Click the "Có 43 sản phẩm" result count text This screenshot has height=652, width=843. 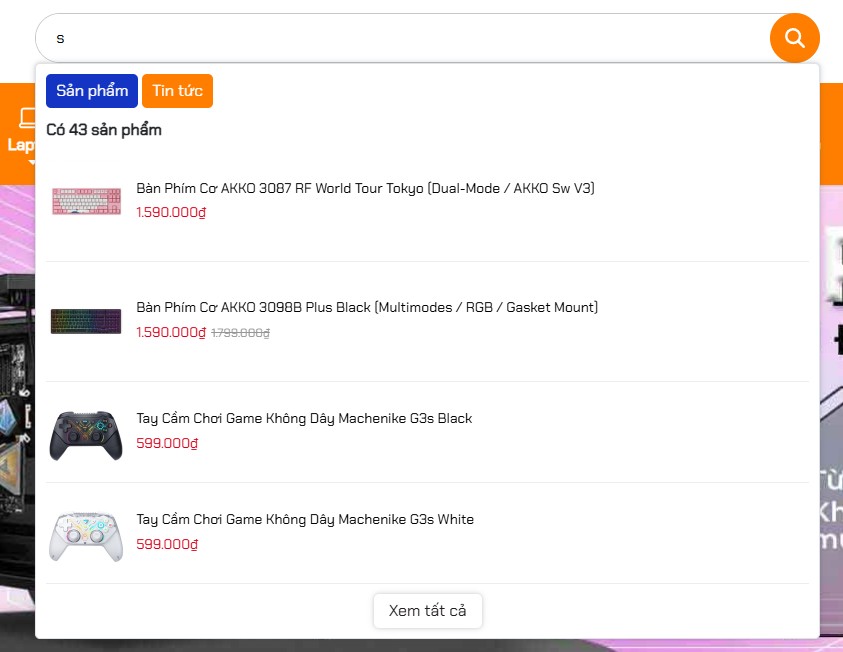(104, 130)
